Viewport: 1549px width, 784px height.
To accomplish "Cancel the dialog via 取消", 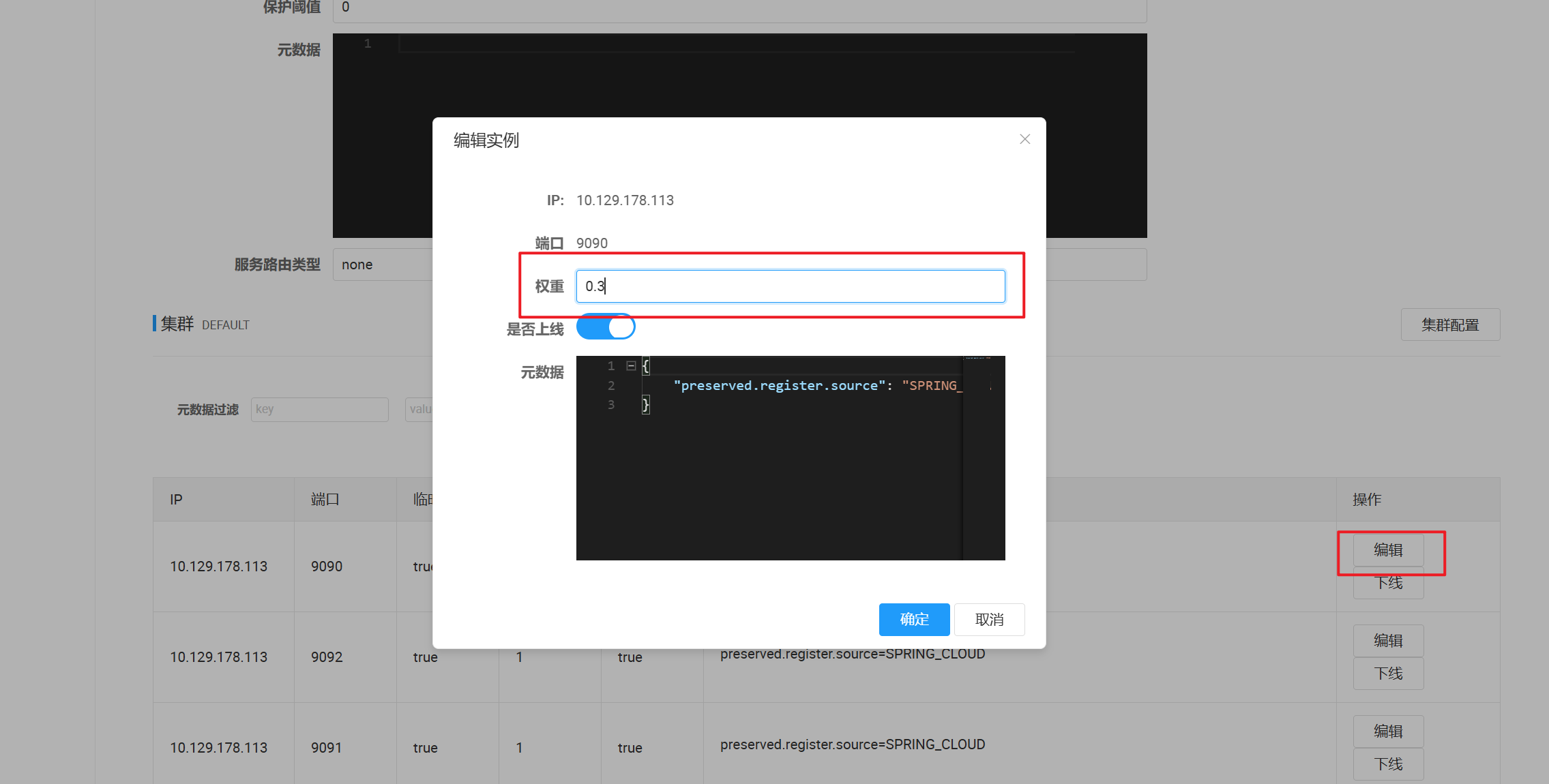I will [989, 620].
